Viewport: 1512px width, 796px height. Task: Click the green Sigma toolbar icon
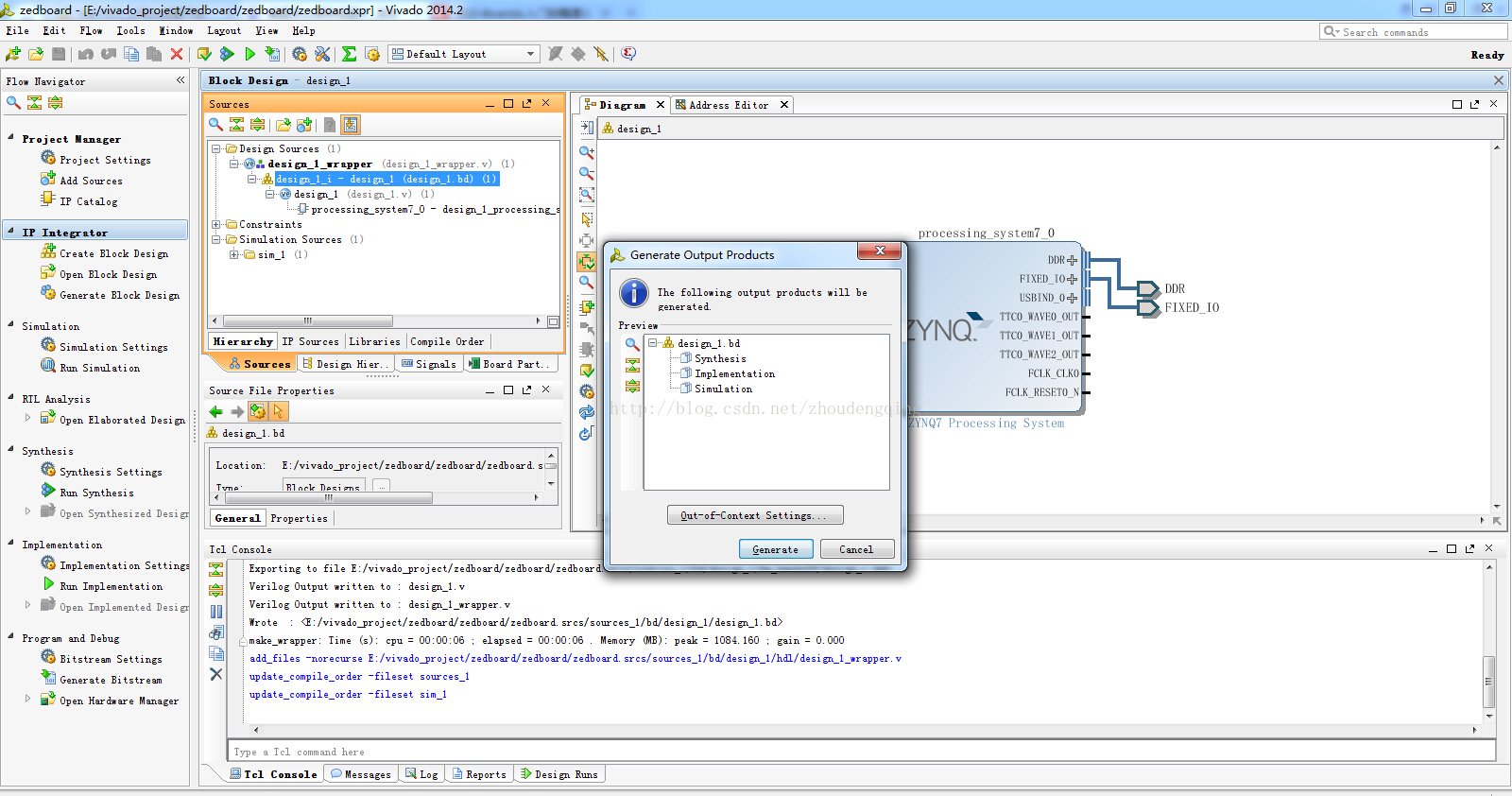click(x=349, y=54)
